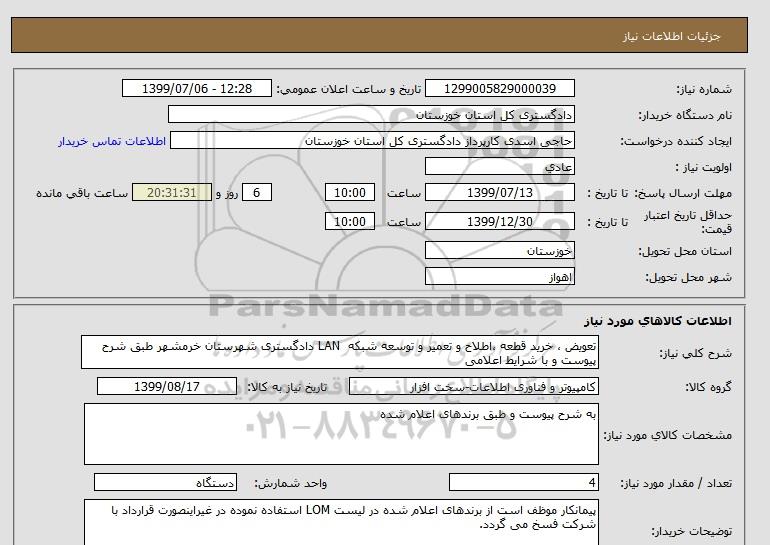Viewport: 770px width, 545px height.
Task: Click the ساعت باقی مانده text
Action: [82, 193]
